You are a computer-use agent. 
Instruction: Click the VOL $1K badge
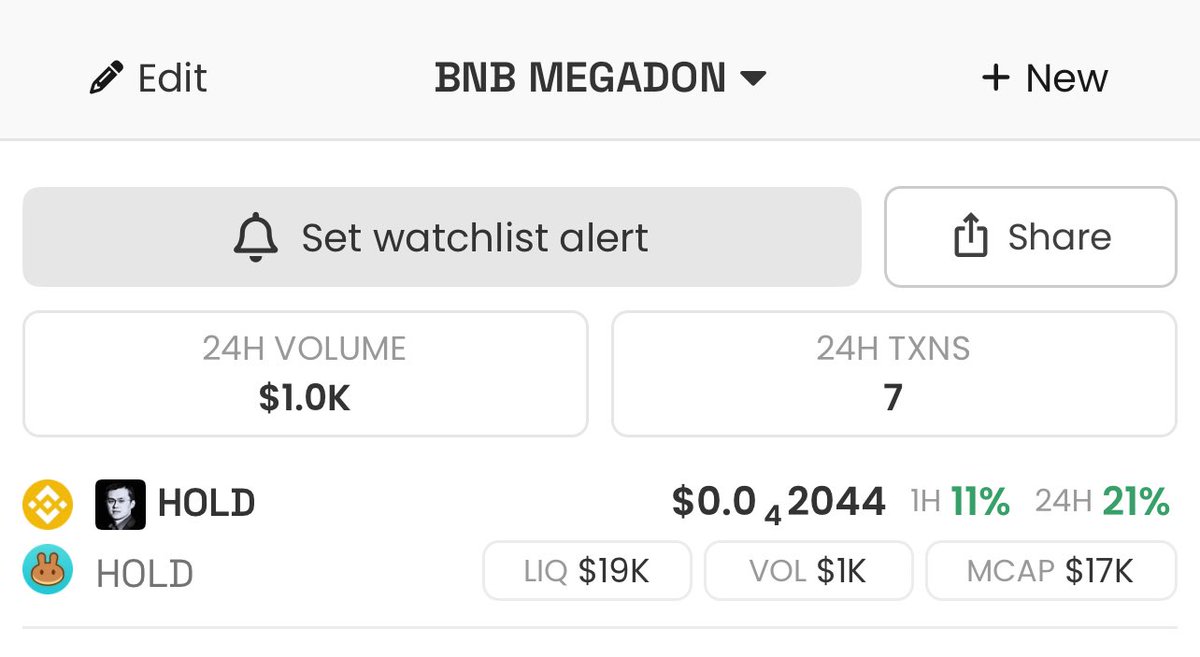pyautogui.click(x=808, y=571)
